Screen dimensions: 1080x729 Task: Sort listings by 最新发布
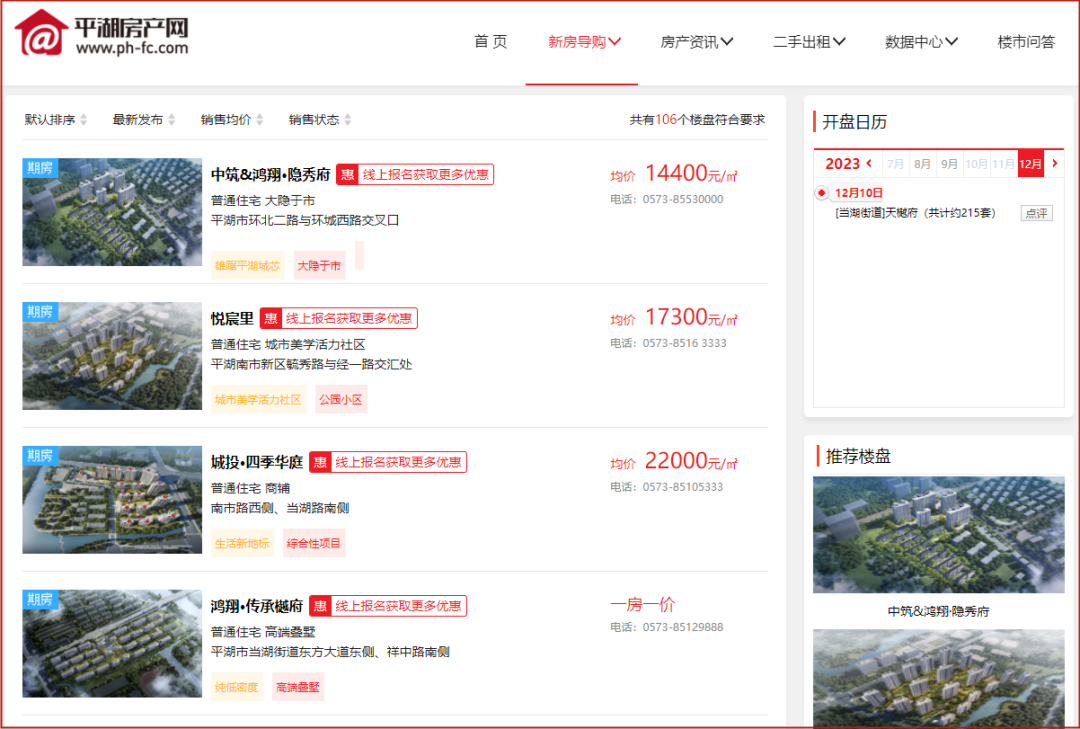point(144,120)
